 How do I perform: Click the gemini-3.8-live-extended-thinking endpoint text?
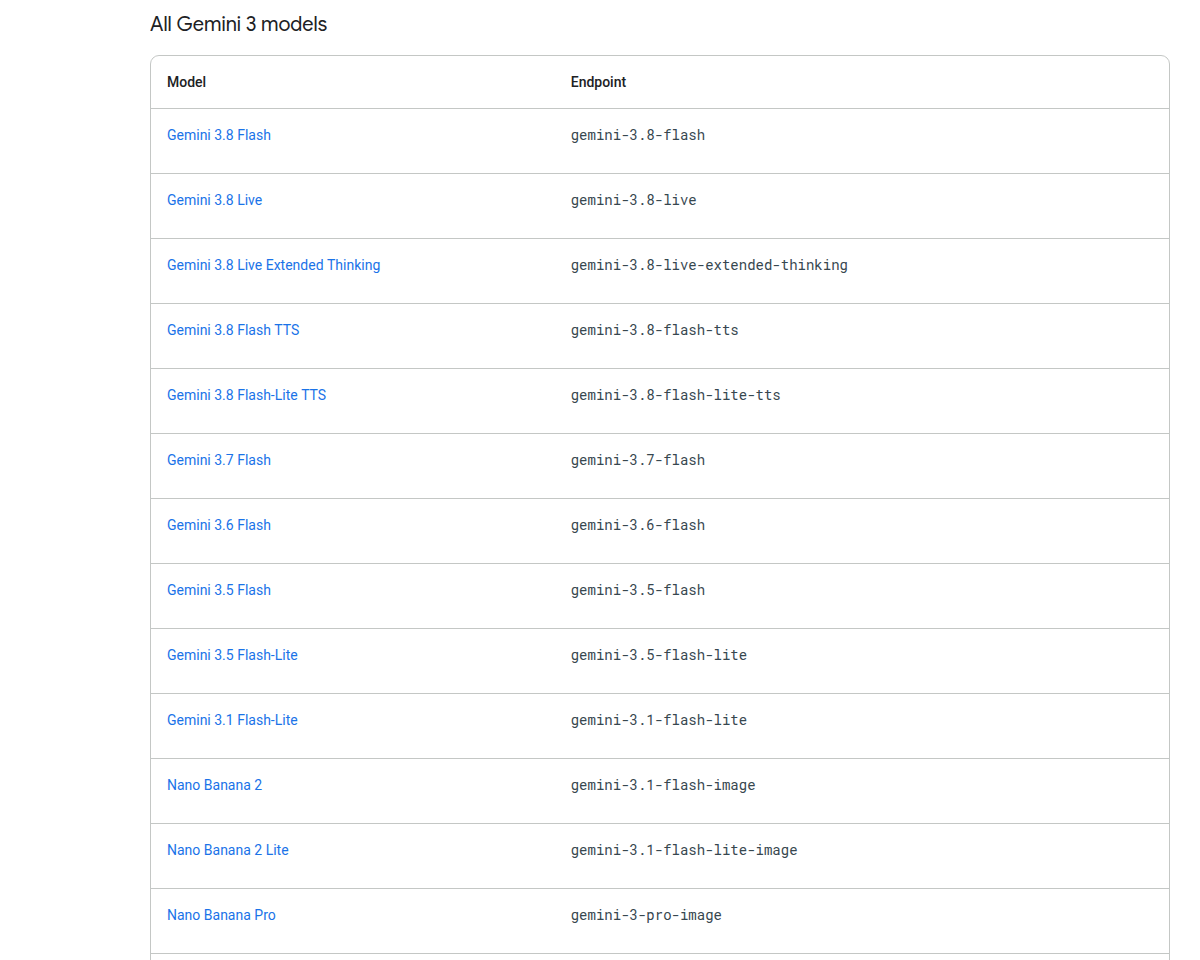[709, 265]
